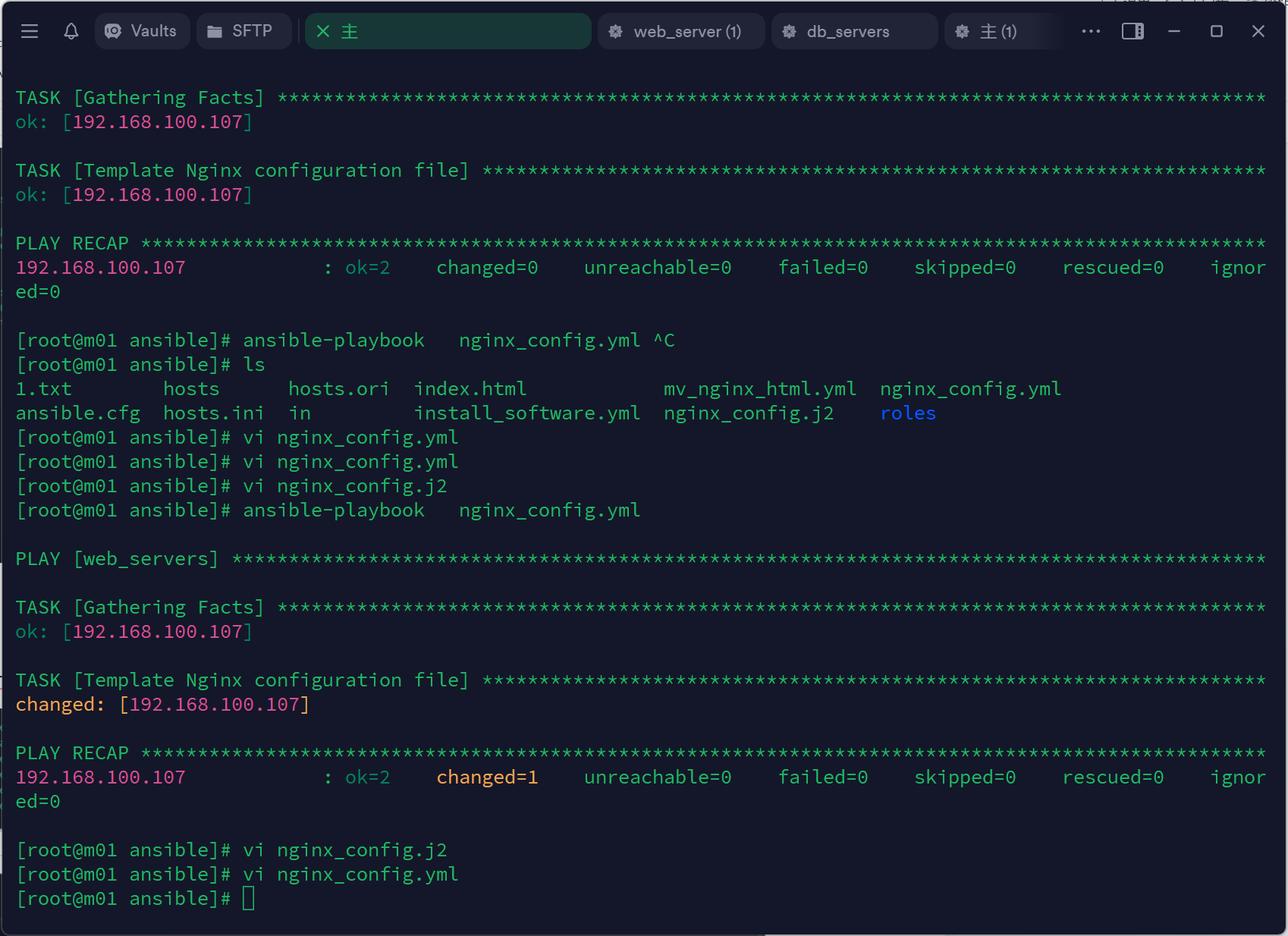
Task: Click 'rescued=0' in the first recap
Action: pos(1113,268)
